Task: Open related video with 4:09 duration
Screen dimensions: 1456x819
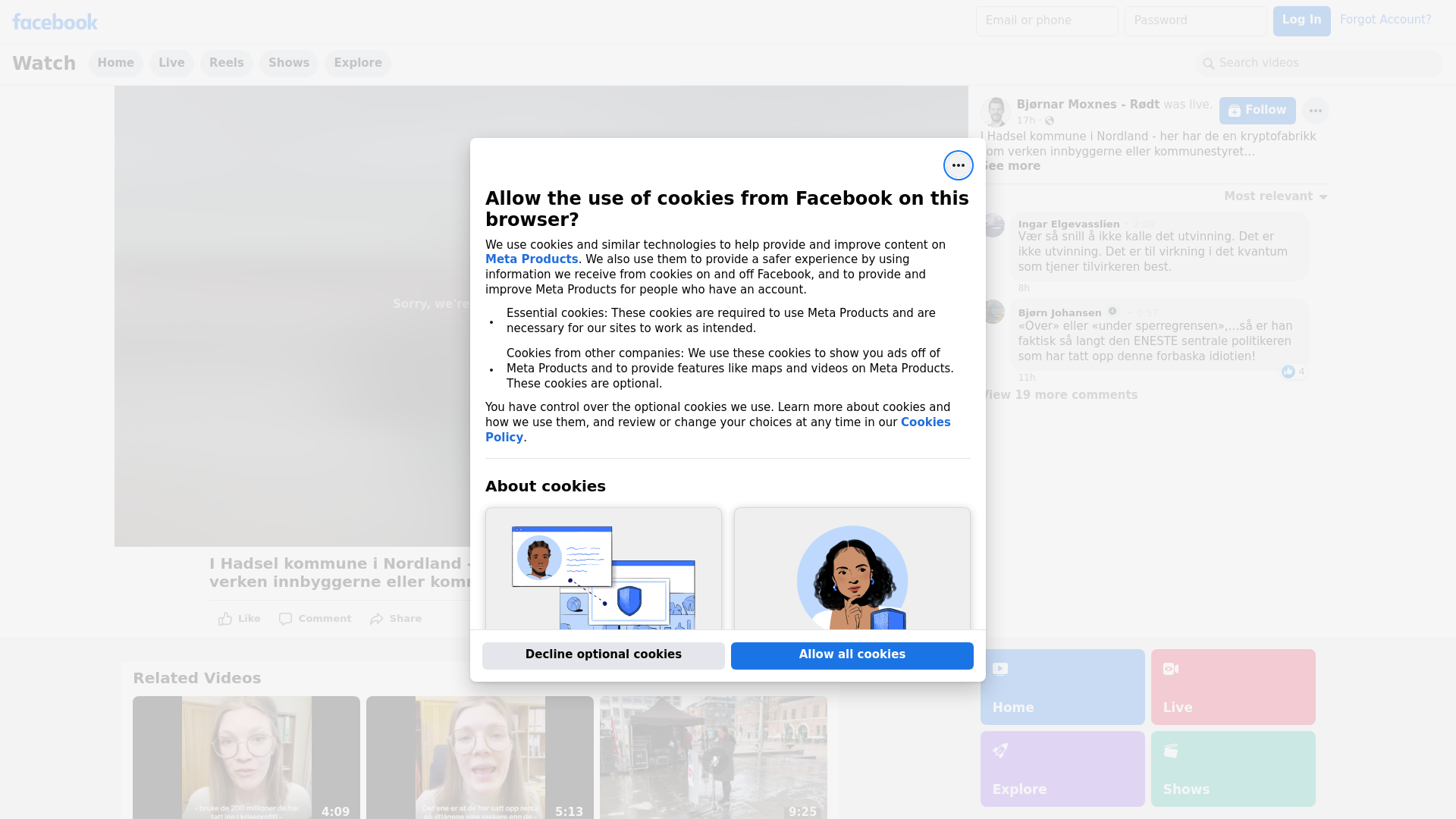Action: [x=246, y=758]
